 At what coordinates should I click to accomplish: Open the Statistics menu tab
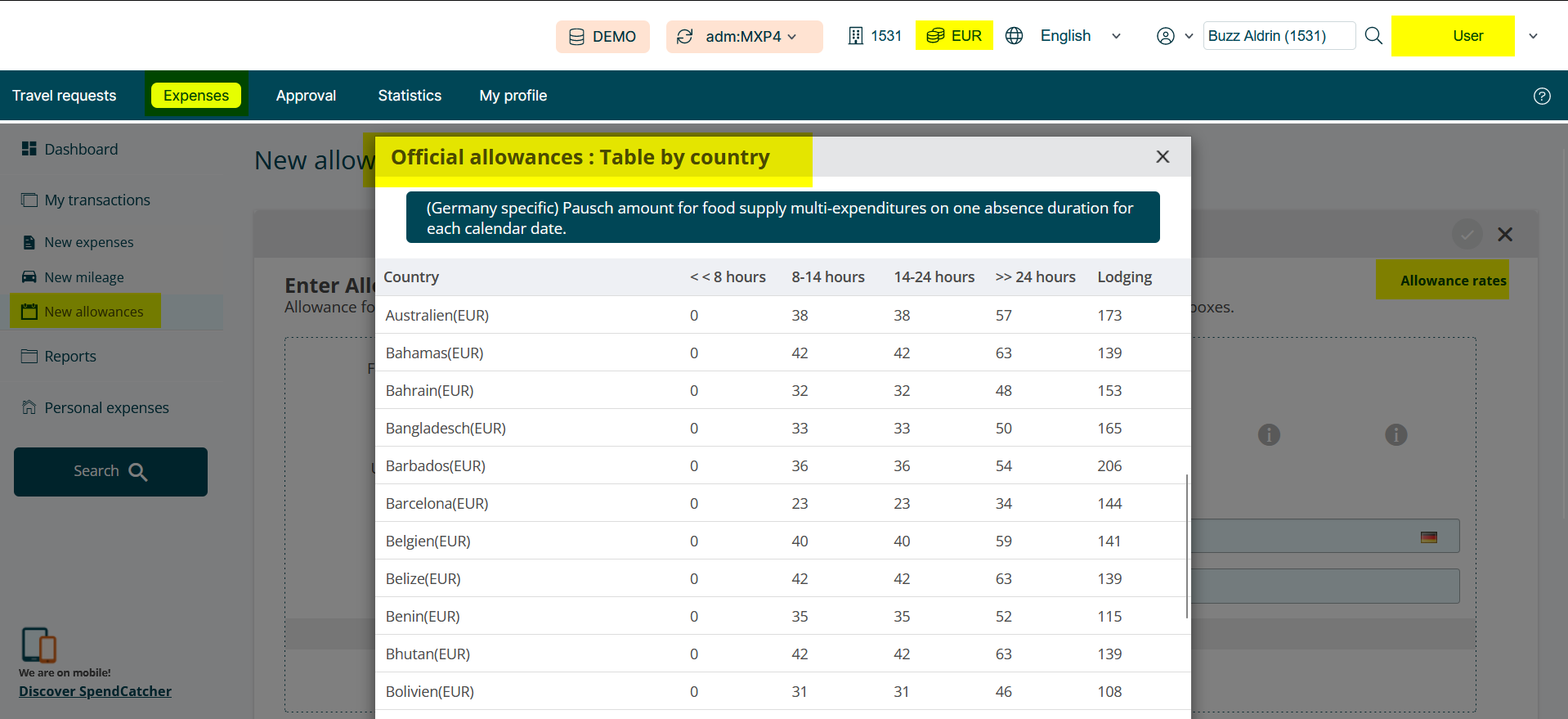pos(409,96)
